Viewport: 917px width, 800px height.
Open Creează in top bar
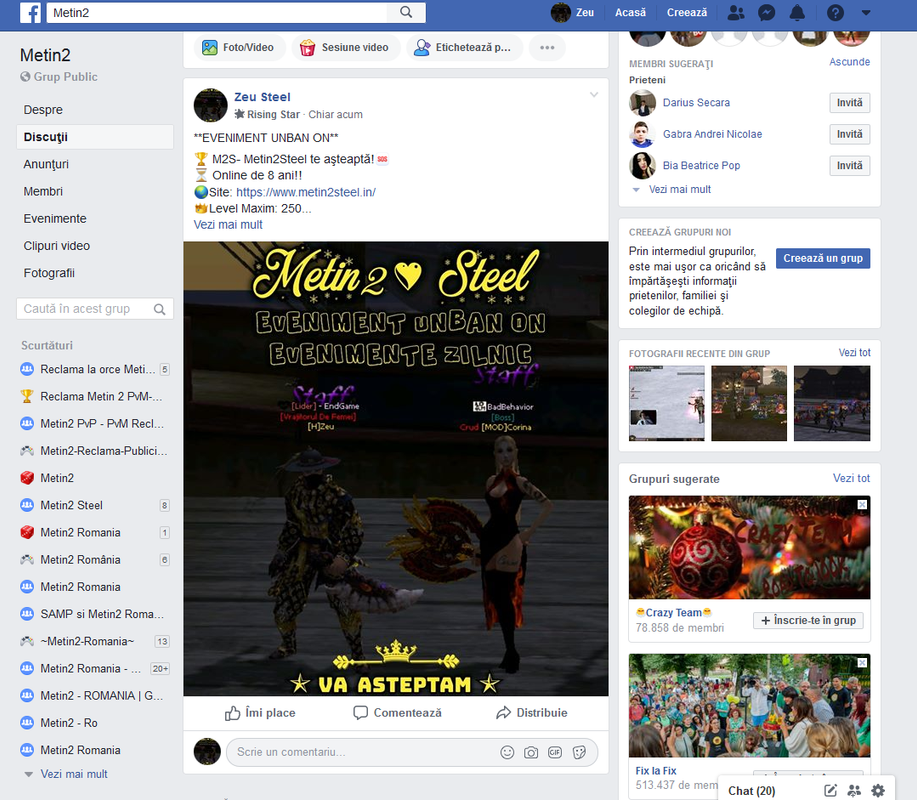687,12
